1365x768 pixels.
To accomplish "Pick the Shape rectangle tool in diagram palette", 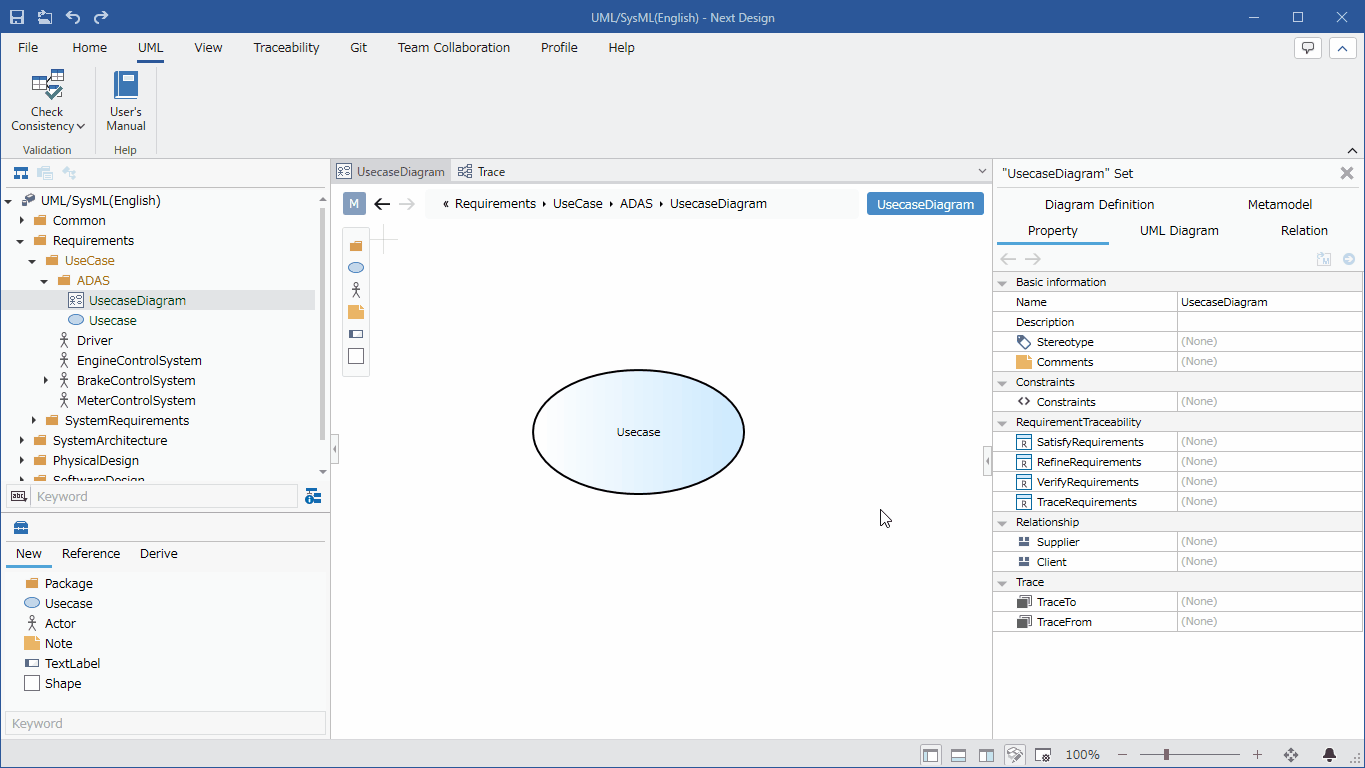I will pos(356,356).
